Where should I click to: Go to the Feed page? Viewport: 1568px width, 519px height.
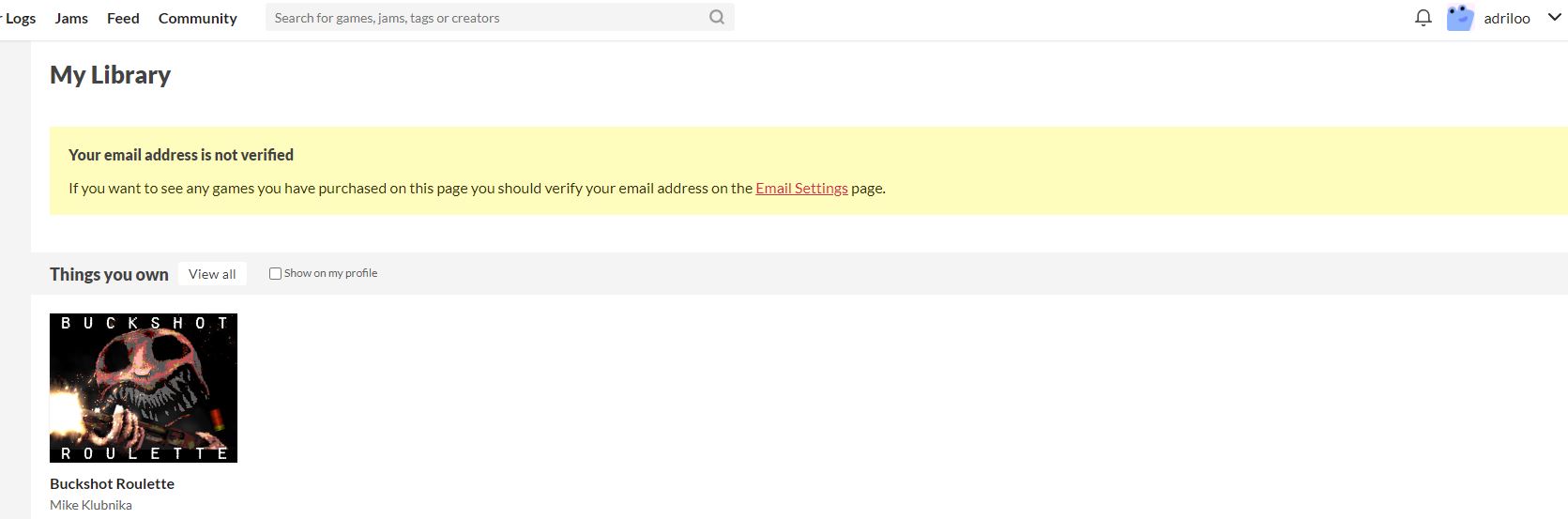click(123, 18)
